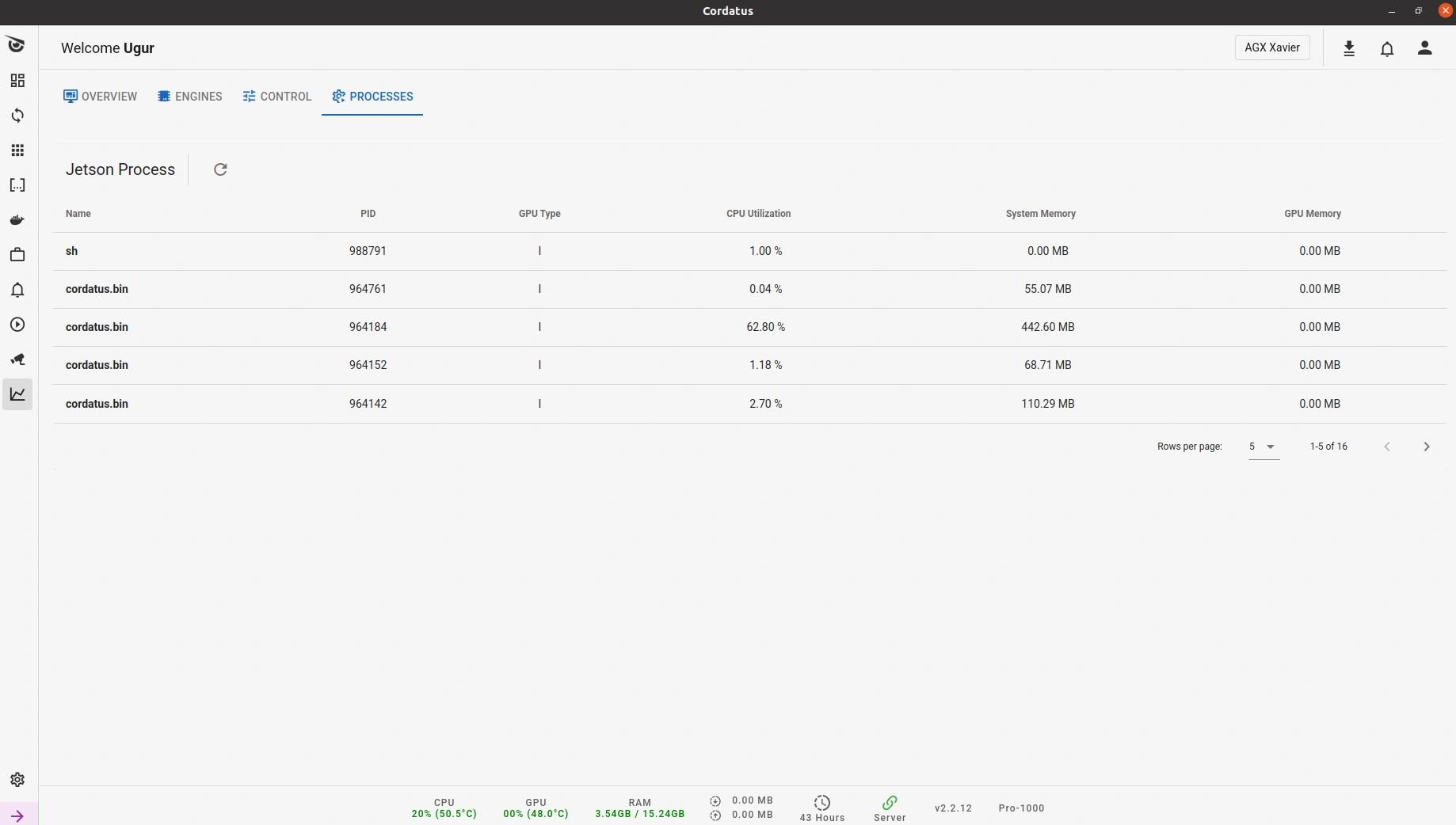The width and height of the screenshot is (1456, 825).
Task: Switch to the Overview tab
Action: 101,97
